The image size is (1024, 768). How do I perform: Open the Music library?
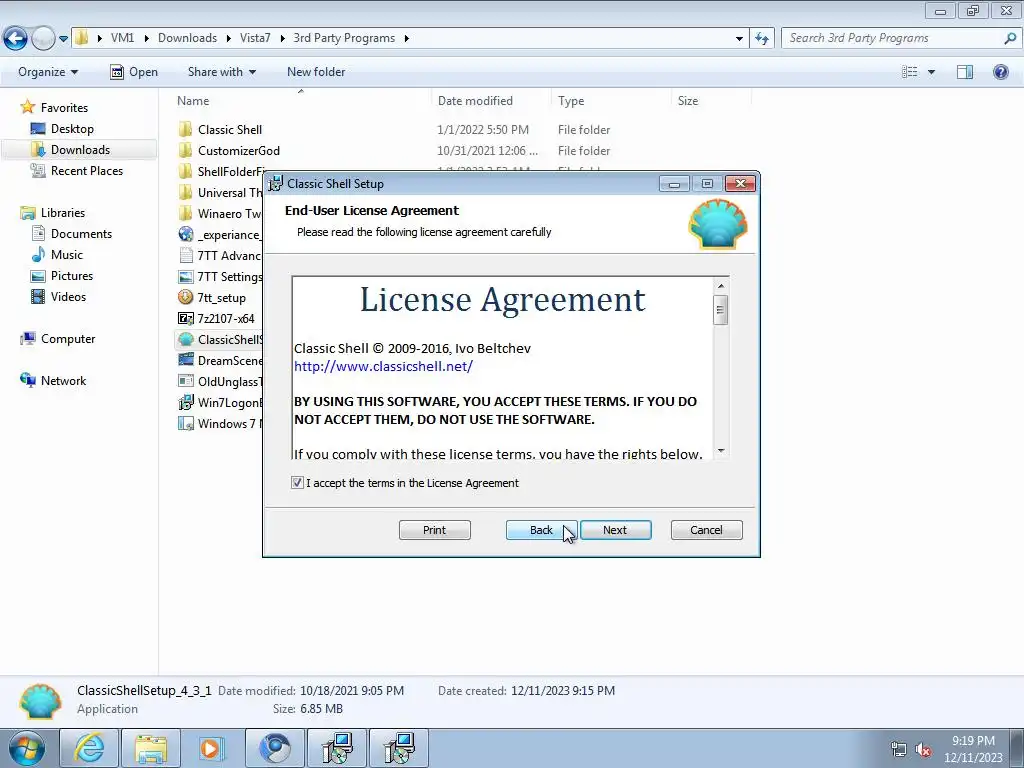66,254
